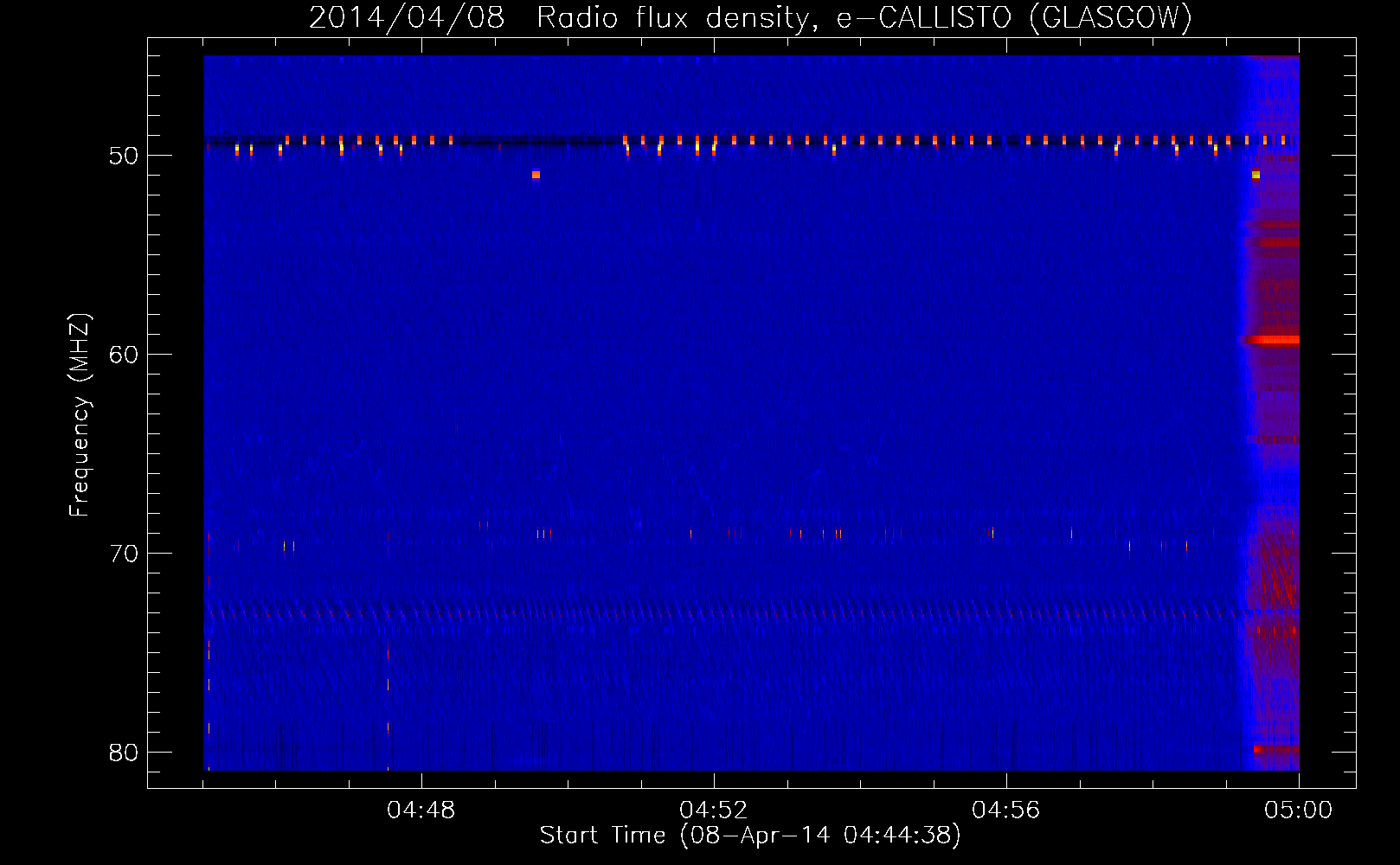
Task: Click the 05:00 time tick label
Action: [x=1299, y=811]
